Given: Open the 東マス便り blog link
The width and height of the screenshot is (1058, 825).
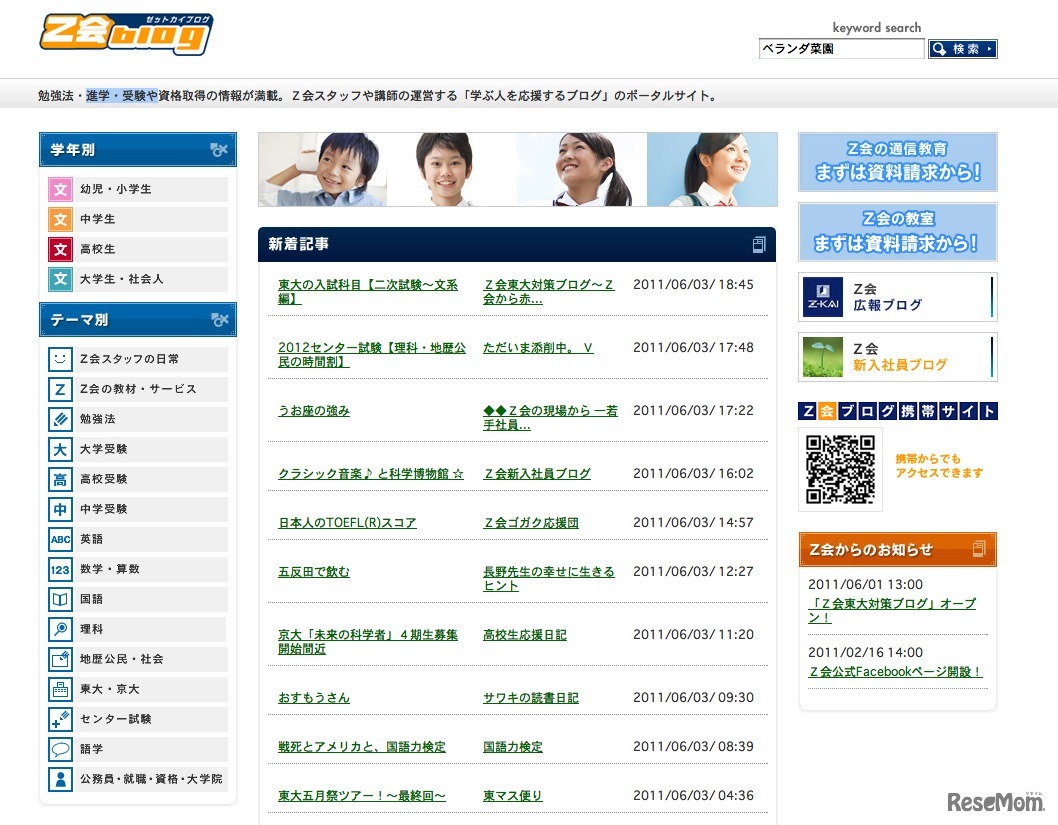Looking at the screenshot, I should pyautogui.click(x=513, y=796).
